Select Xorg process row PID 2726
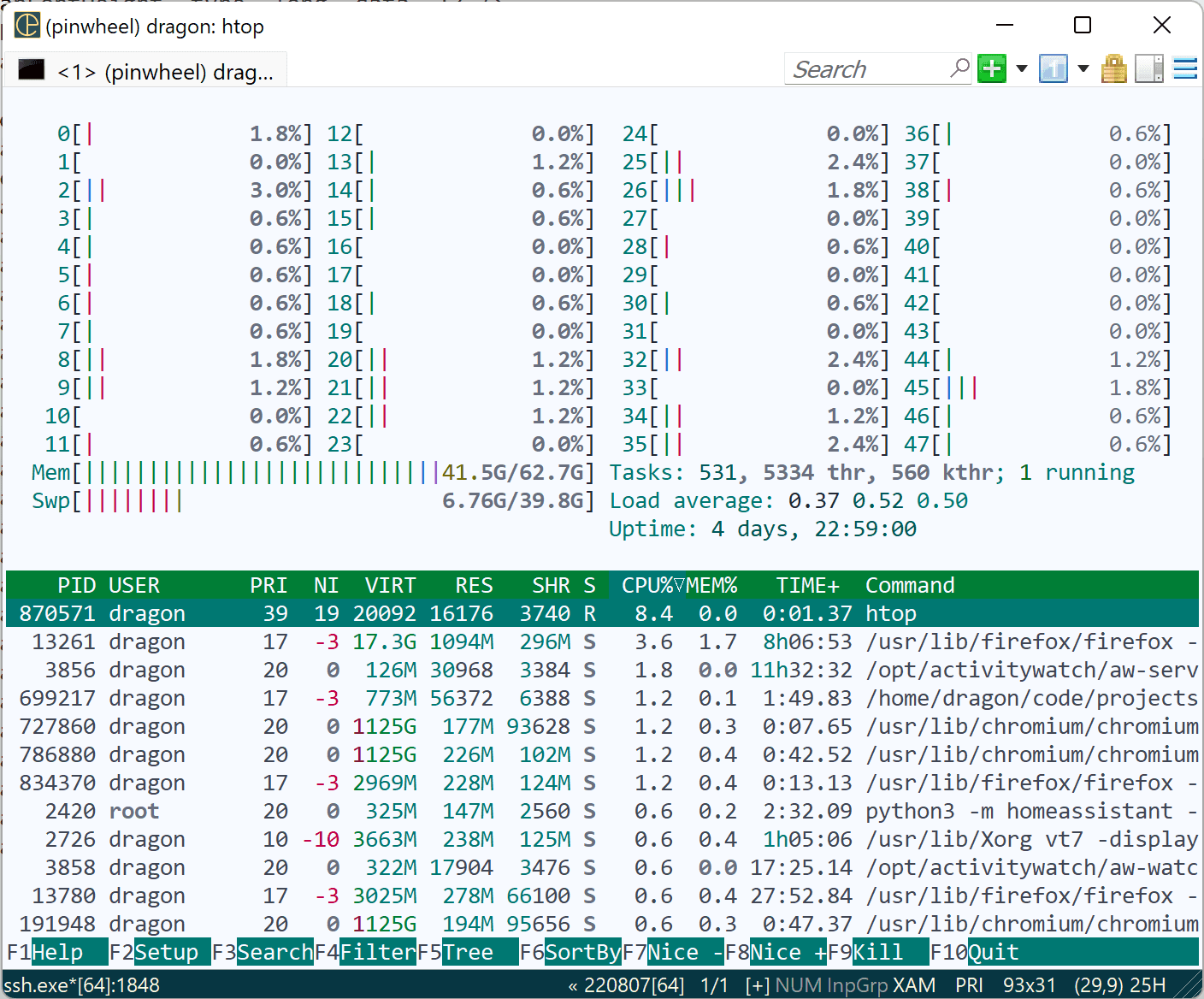This screenshot has height=999, width=1204. click(602, 839)
